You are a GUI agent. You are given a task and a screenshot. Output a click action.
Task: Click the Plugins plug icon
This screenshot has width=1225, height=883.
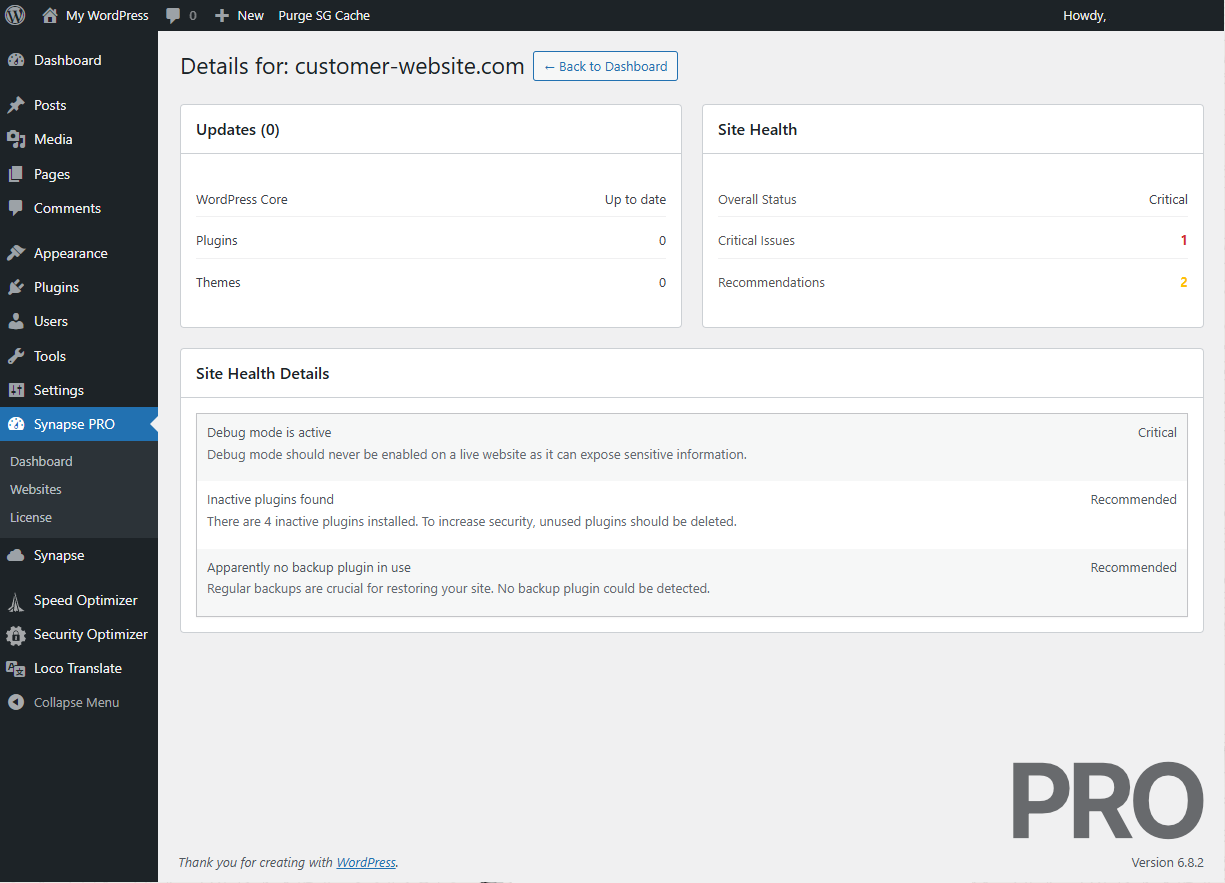(x=16, y=287)
